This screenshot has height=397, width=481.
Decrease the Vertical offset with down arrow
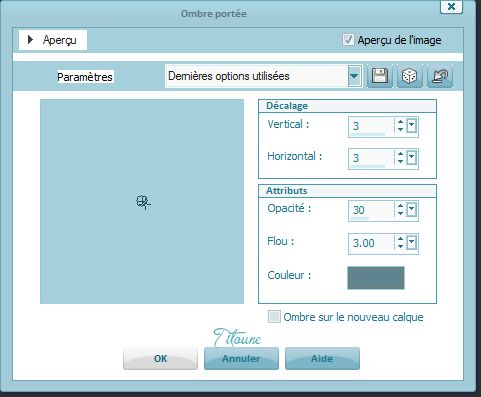point(400,129)
